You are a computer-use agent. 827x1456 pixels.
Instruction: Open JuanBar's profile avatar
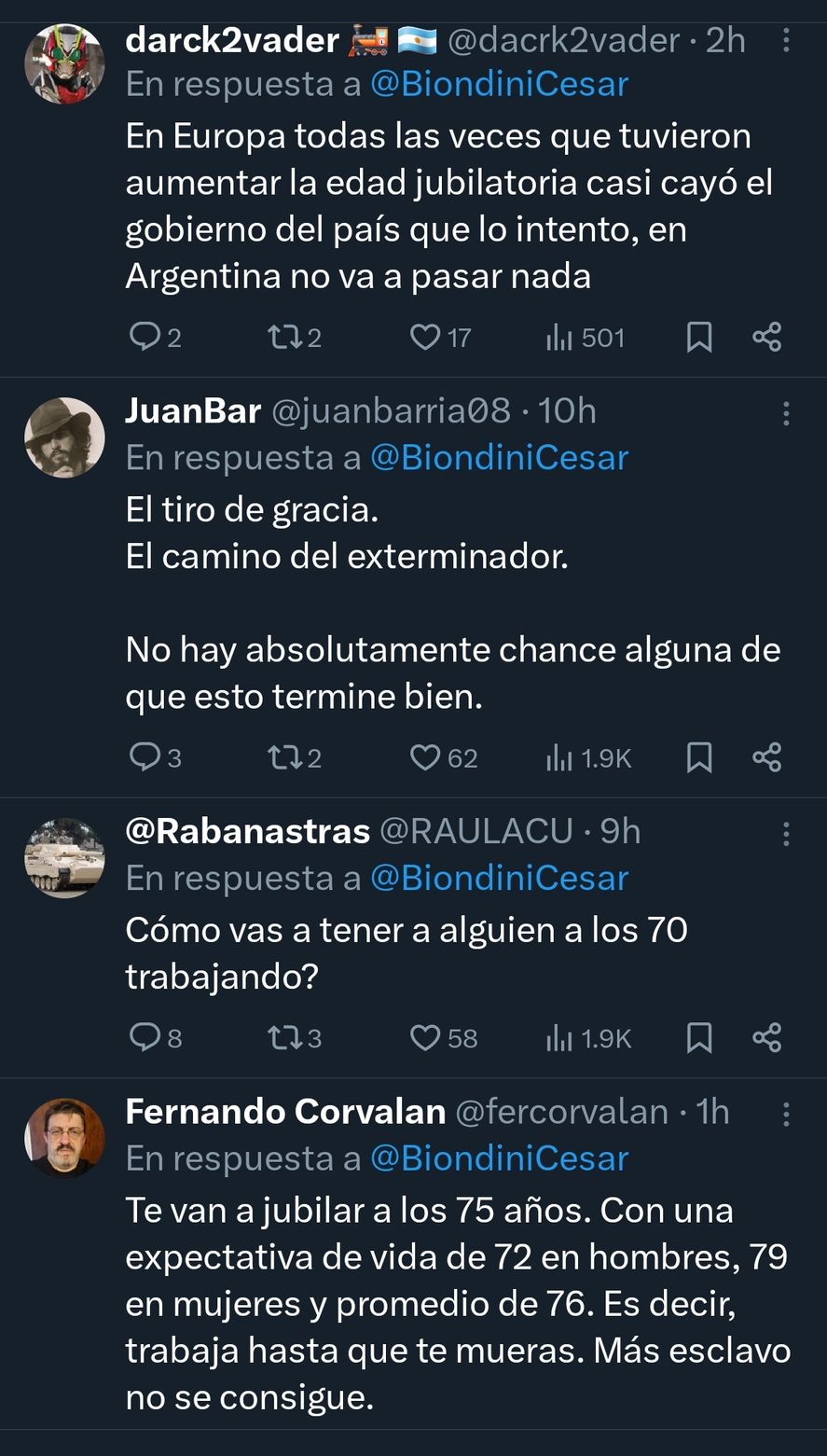tap(64, 437)
